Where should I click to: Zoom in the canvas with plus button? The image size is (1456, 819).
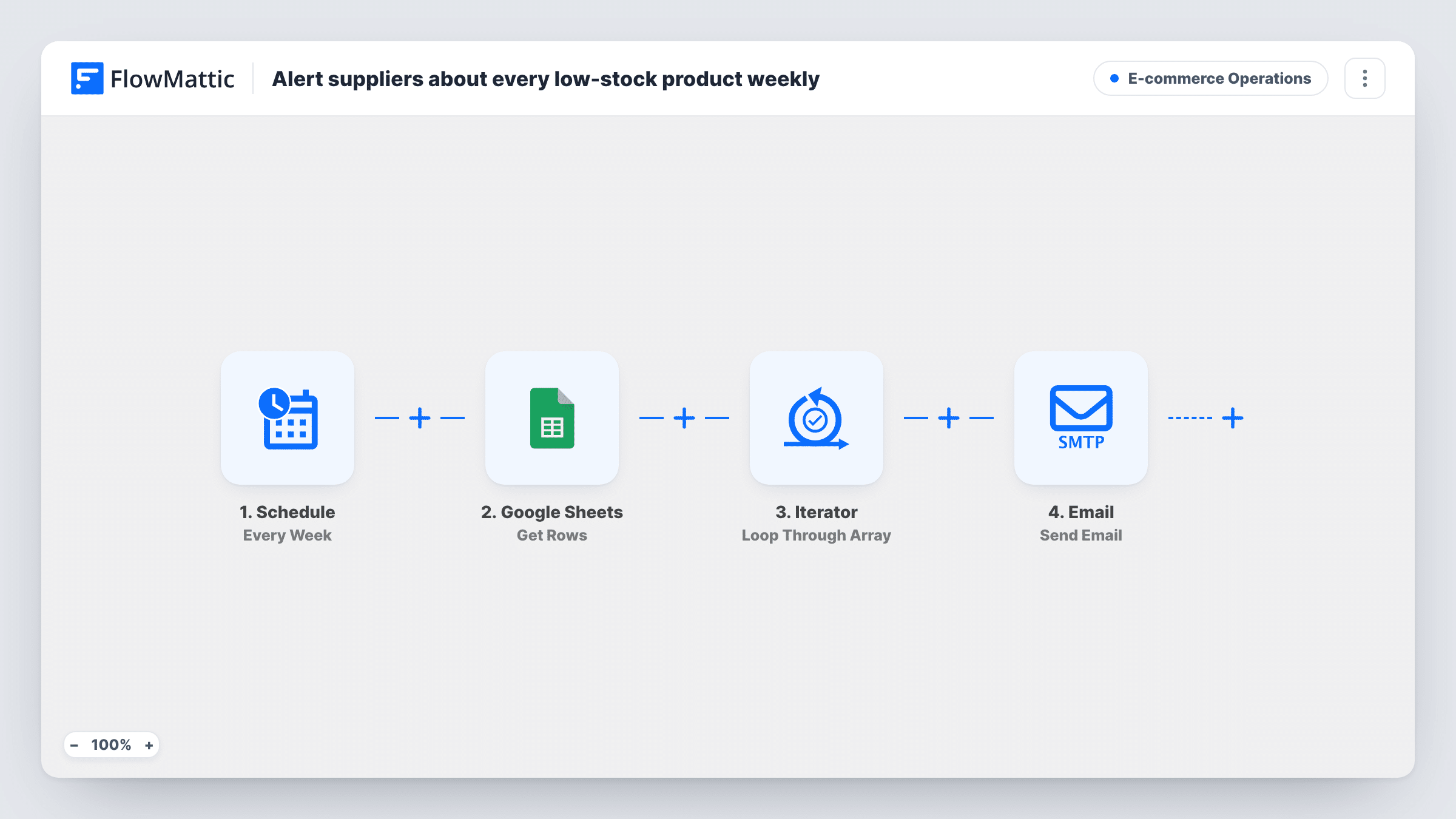click(149, 745)
